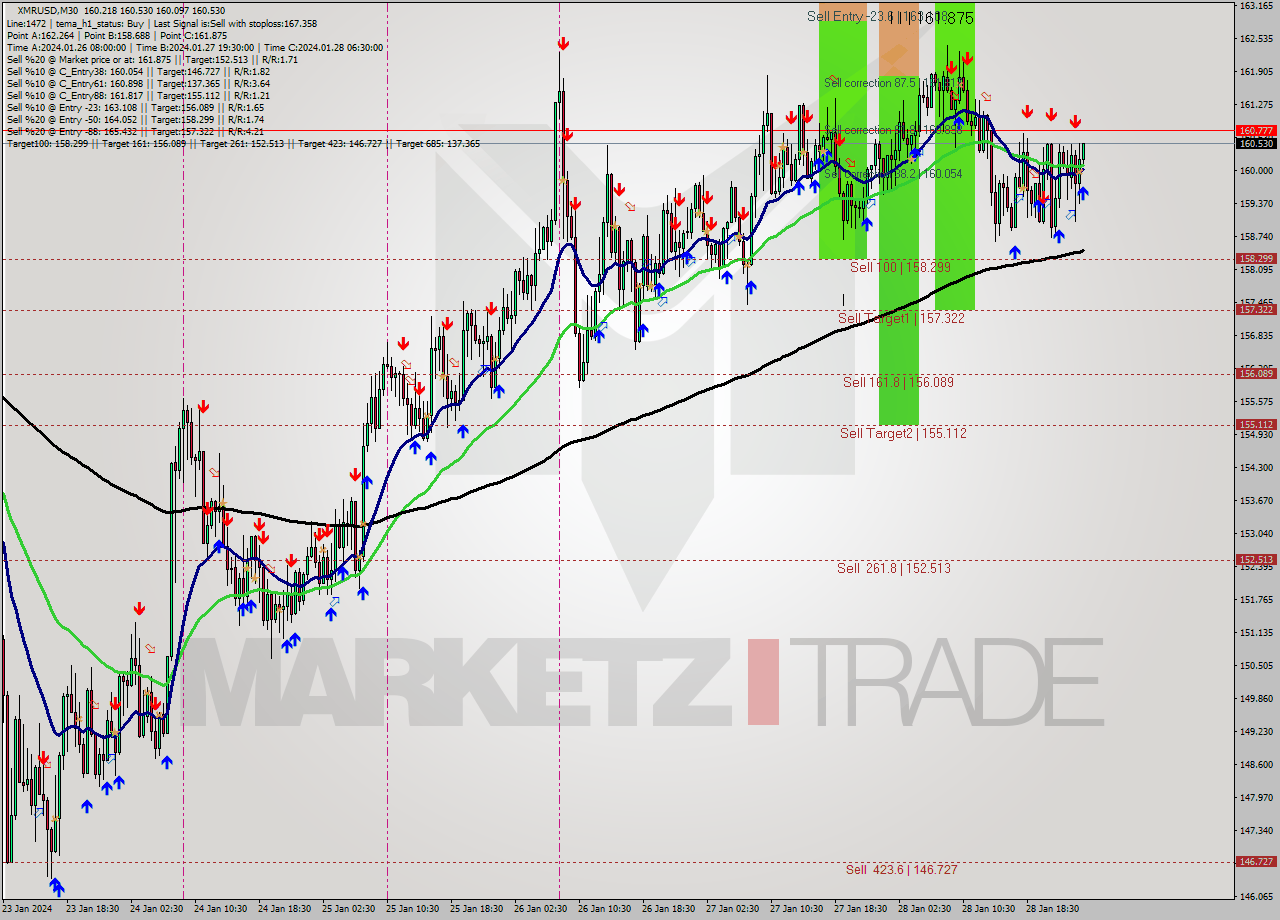Click the 159.370 price axis tick
Screen dimensions: 1280x920
[1256, 204]
